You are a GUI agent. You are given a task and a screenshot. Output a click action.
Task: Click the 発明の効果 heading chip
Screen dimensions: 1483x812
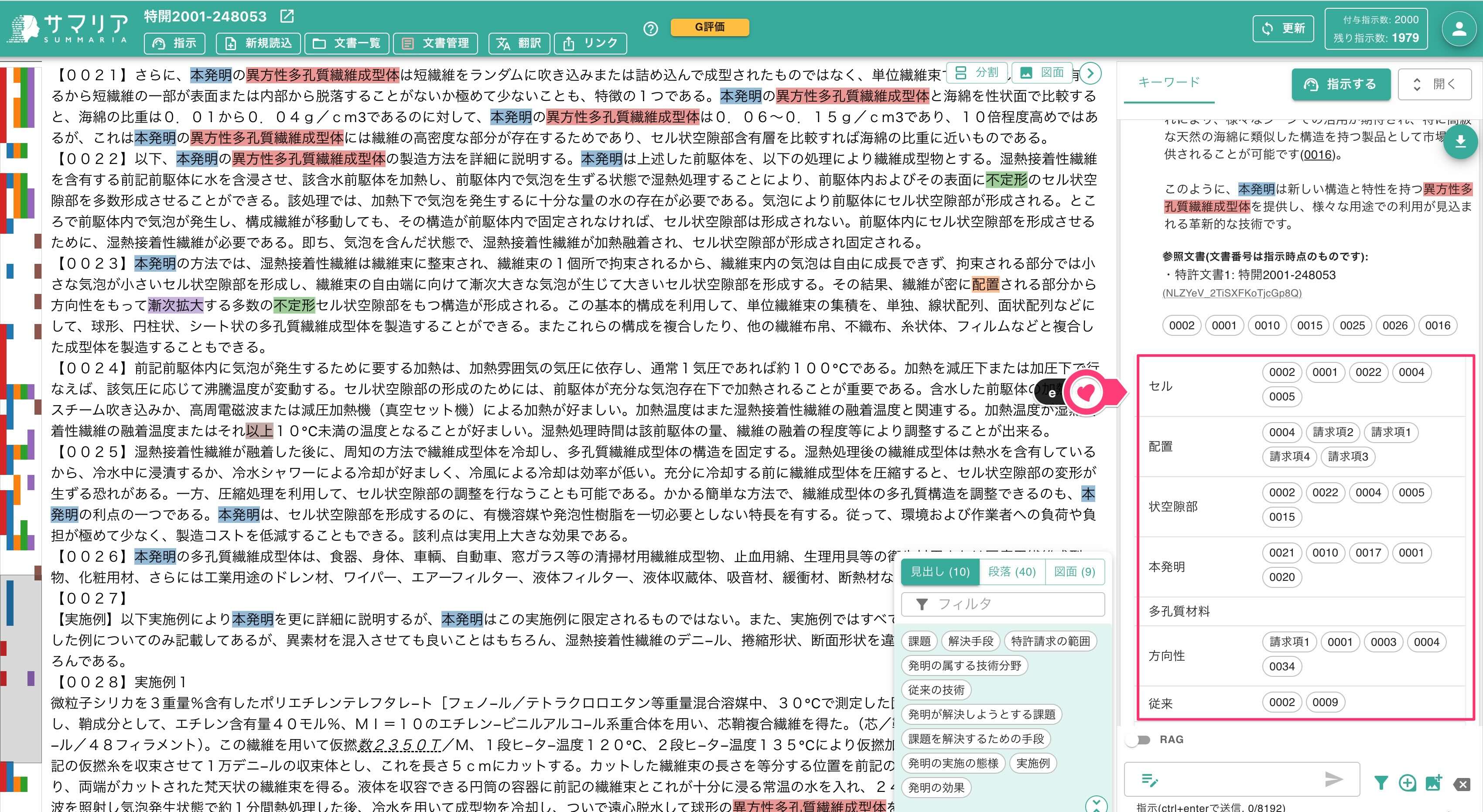(936, 788)
